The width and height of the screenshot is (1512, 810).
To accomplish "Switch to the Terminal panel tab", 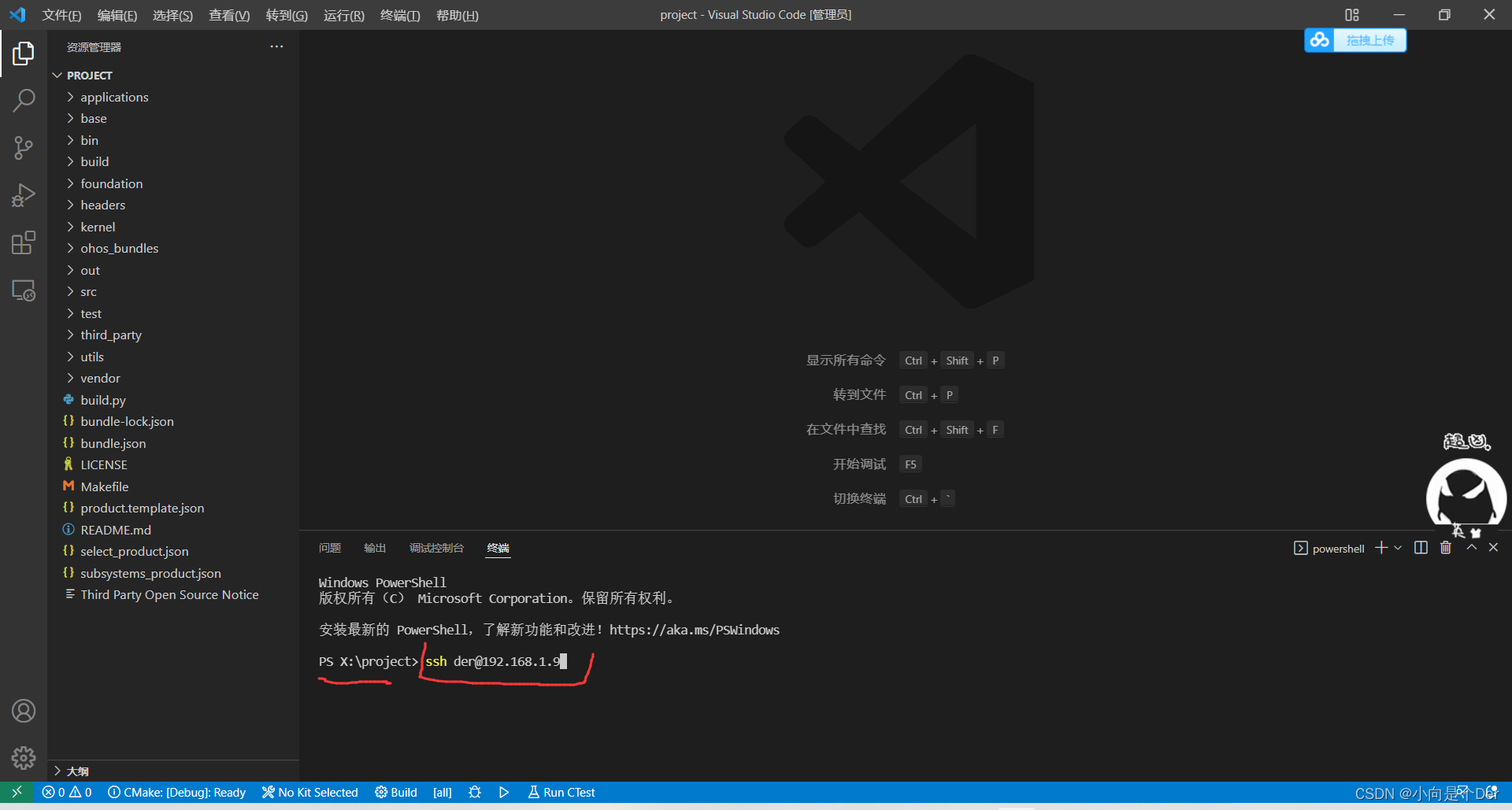I will tap(498, 548).
